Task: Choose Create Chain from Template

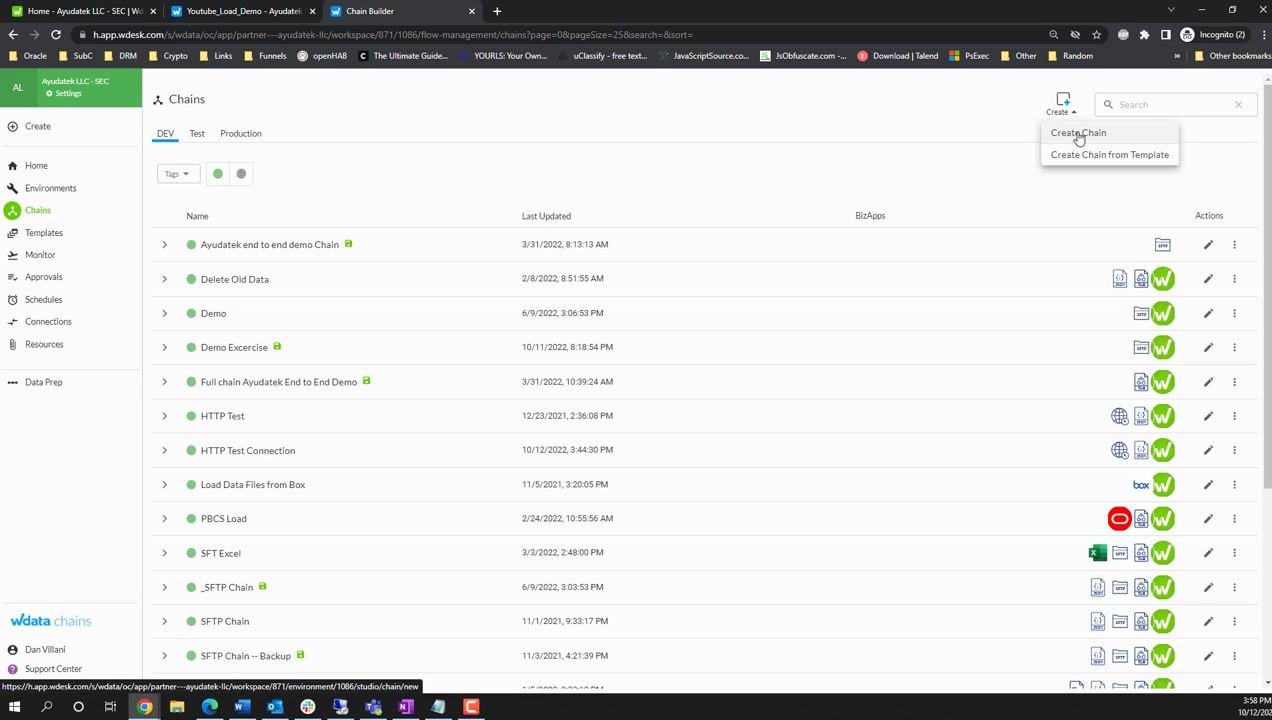Action: [x=1109, y=155]
